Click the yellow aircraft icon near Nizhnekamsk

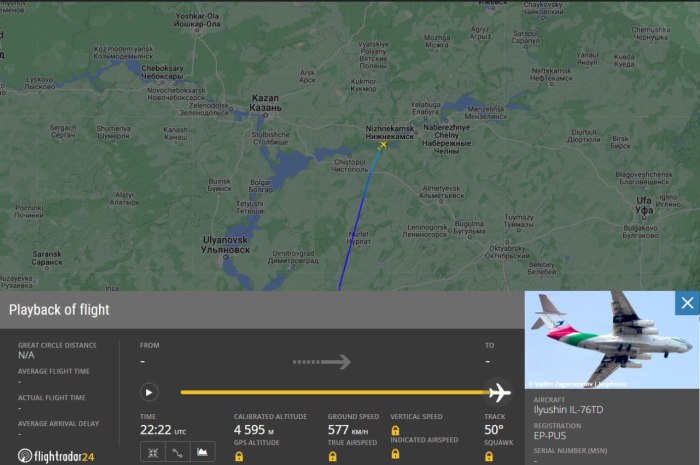click(383, 145)
